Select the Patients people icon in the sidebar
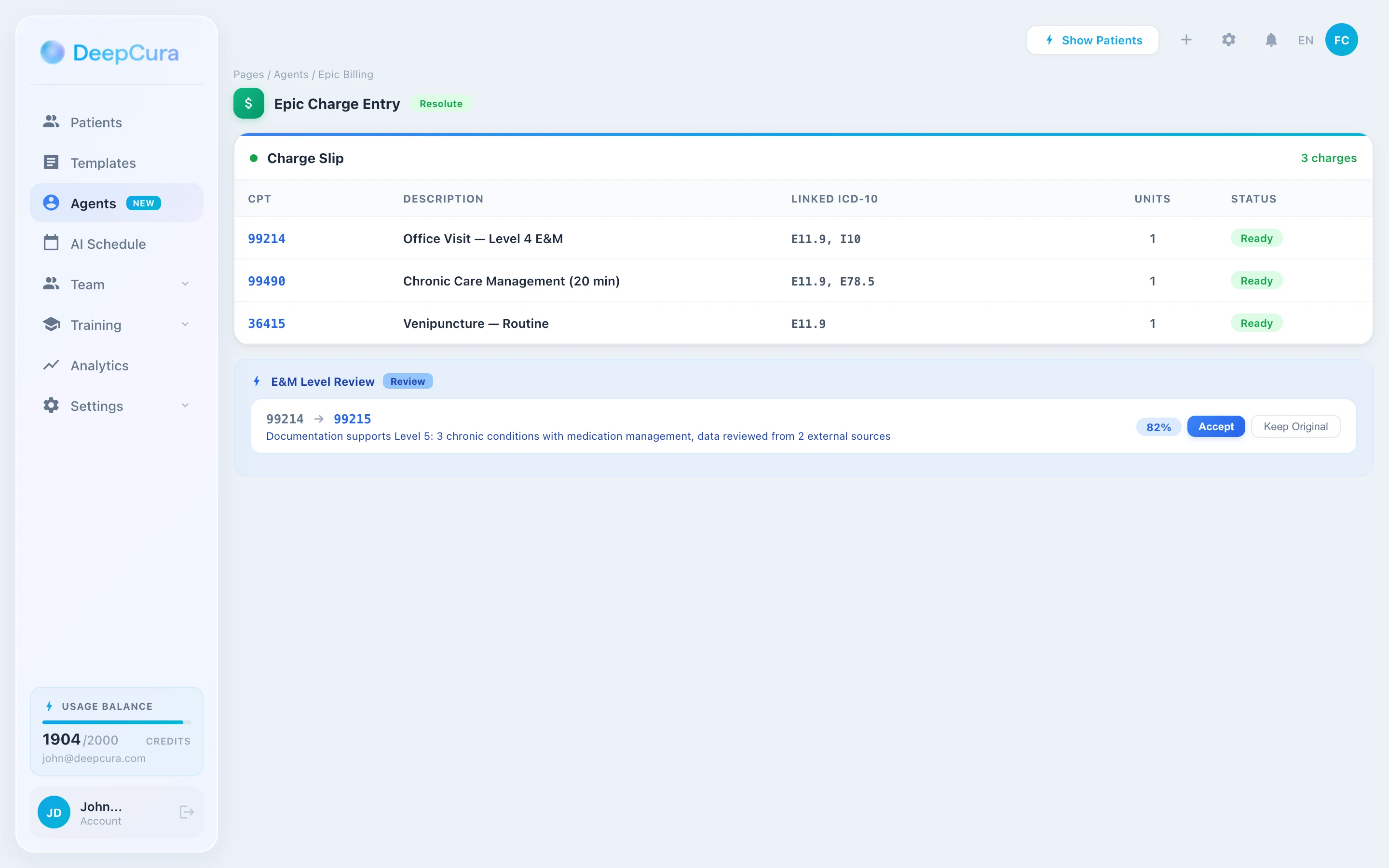The width and height of the screenshot is (1389, 868). [51, 122]
